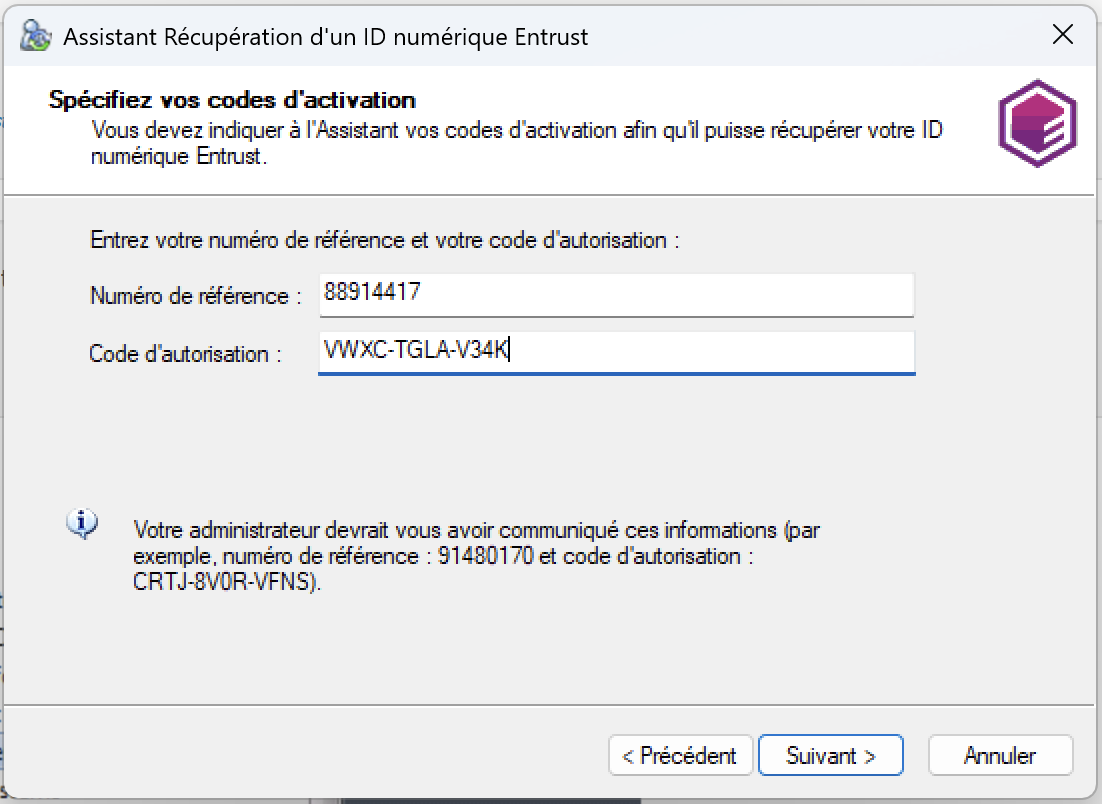Click the blue information icon

click(82, 523)
